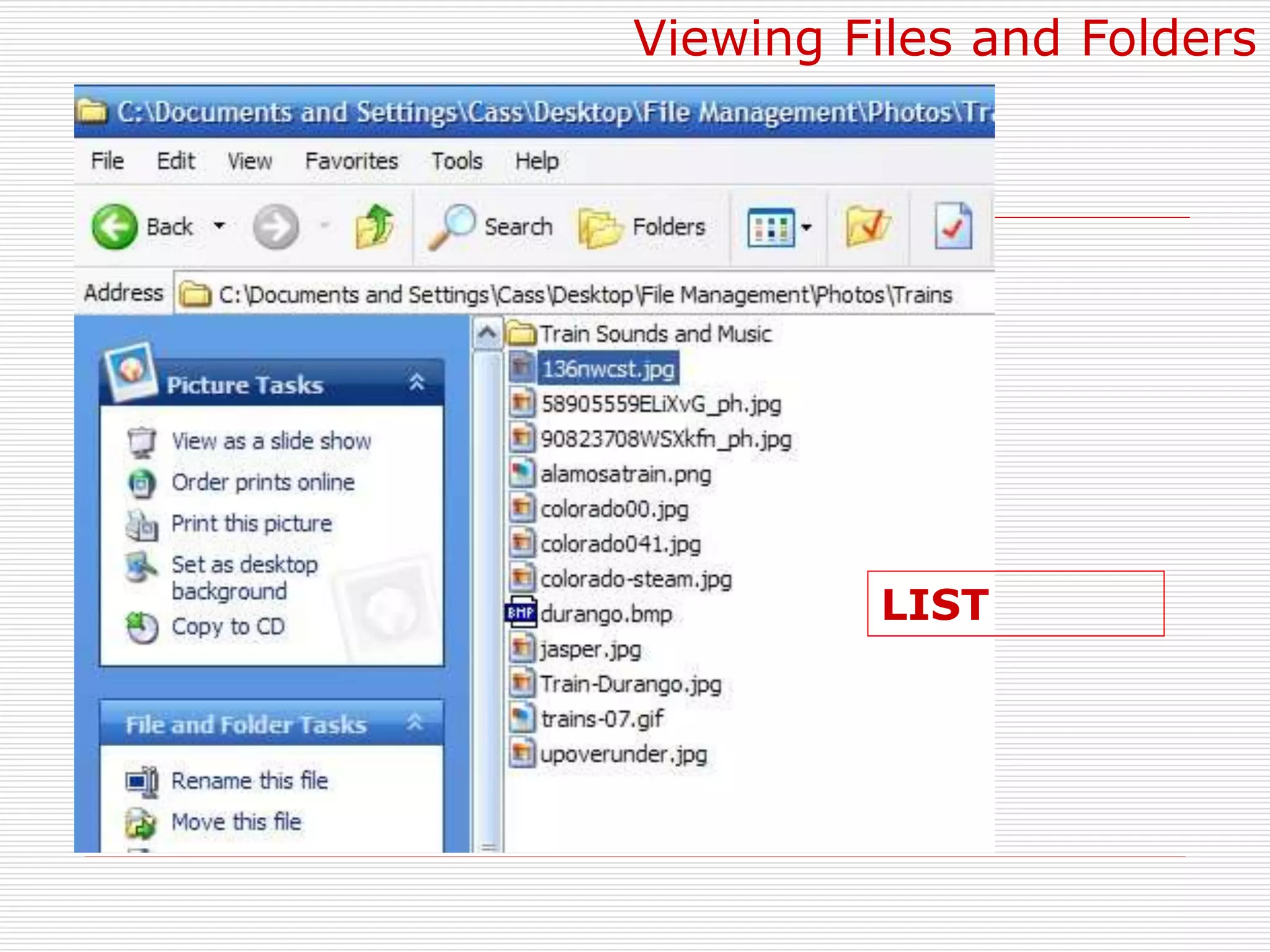The width and height of the screenshot is (1270, 952).
Task: Click Rename this file link
Action: coord(249,781)
